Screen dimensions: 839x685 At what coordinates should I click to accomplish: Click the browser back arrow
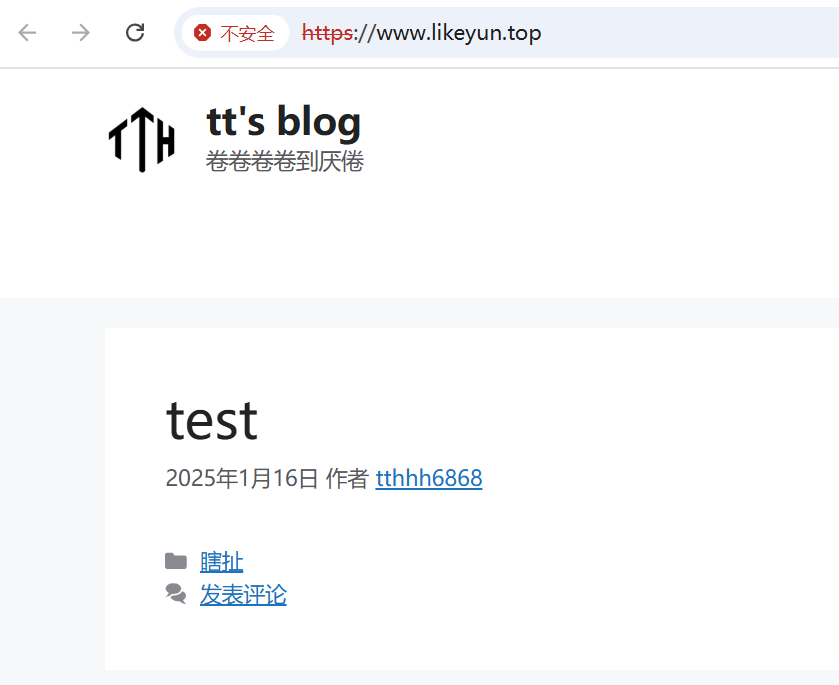point(27,33)
